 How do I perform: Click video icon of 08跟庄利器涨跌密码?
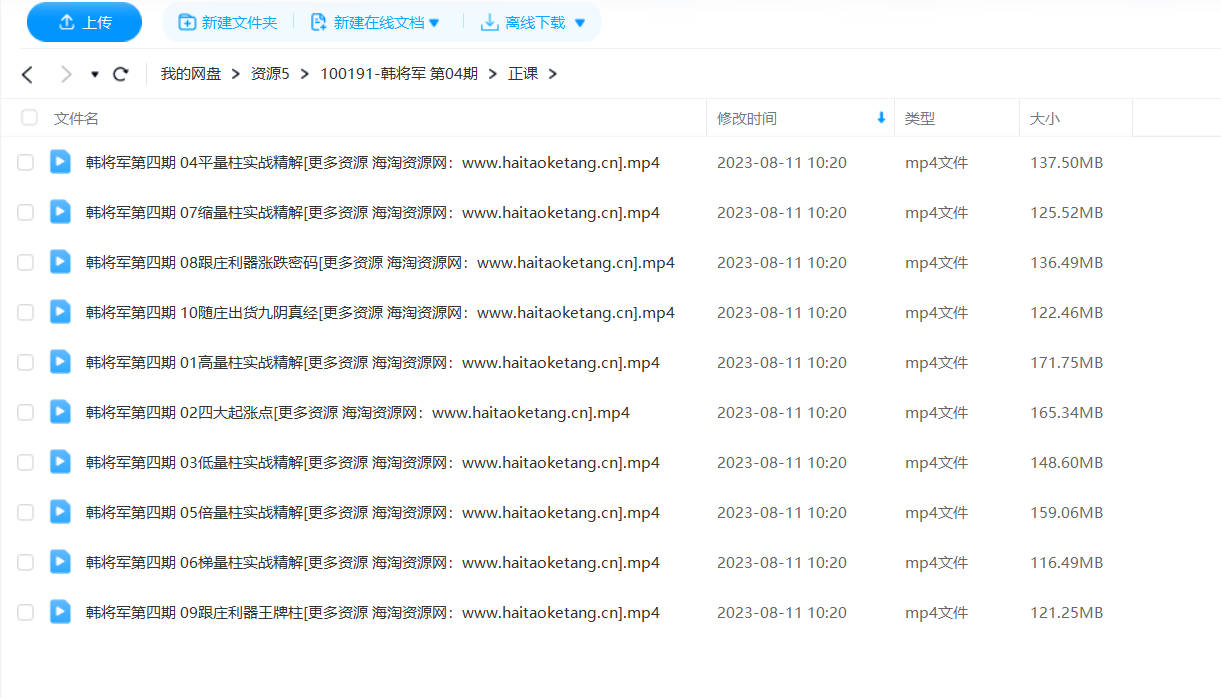coord(61,261)
